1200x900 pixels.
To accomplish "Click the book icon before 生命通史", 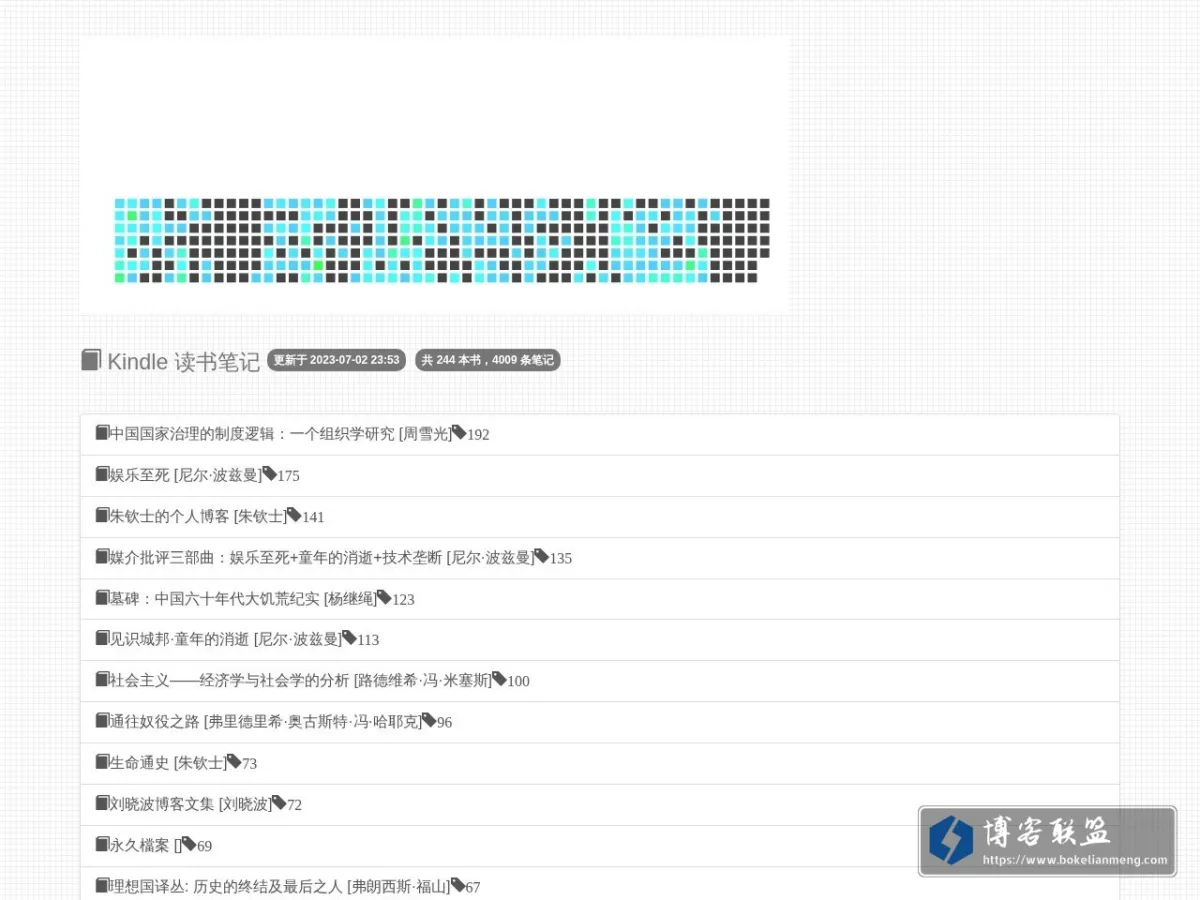I will click(x=102, y=762).
